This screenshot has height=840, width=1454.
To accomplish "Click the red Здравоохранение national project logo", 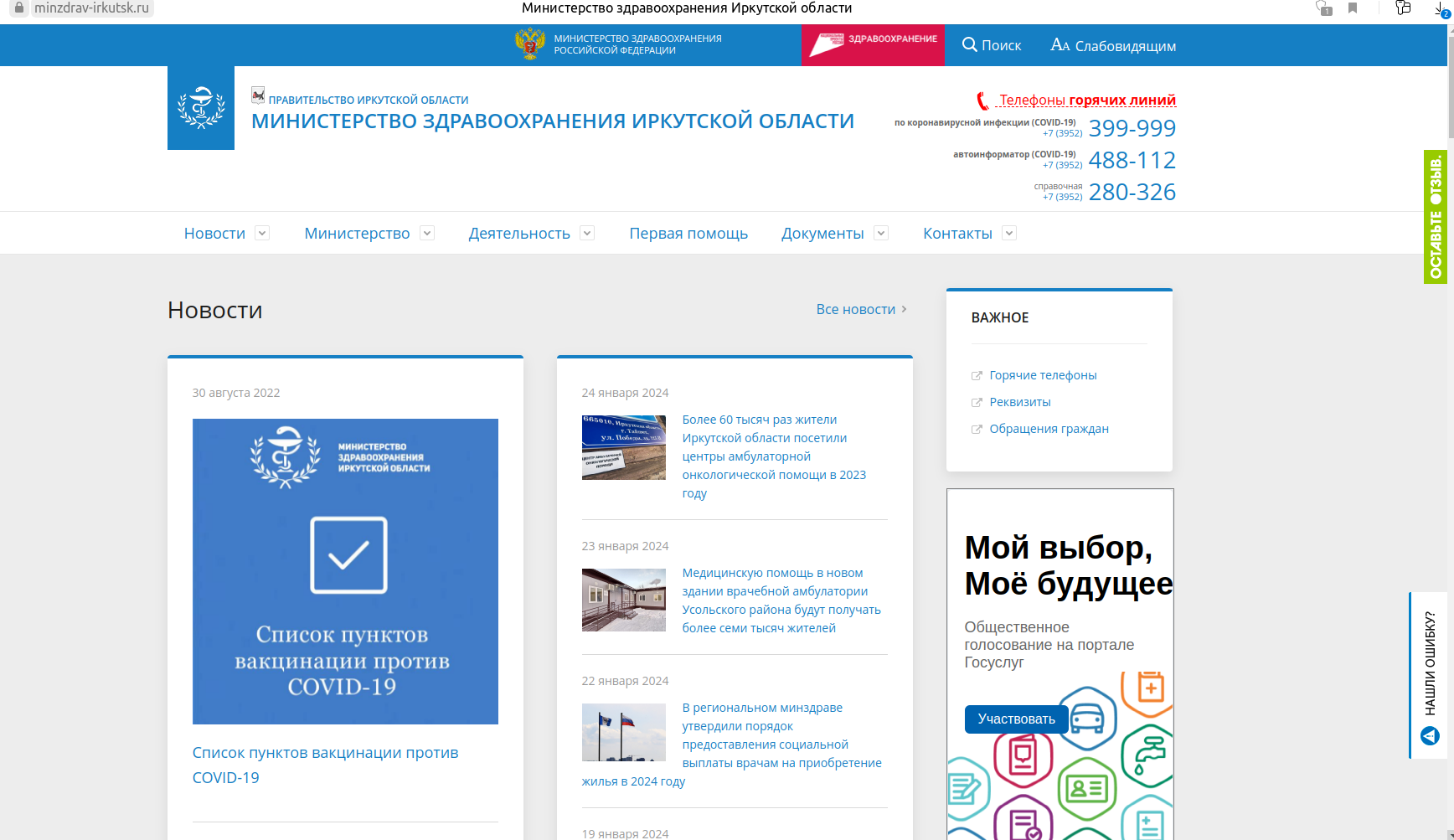I will point(873,45).
